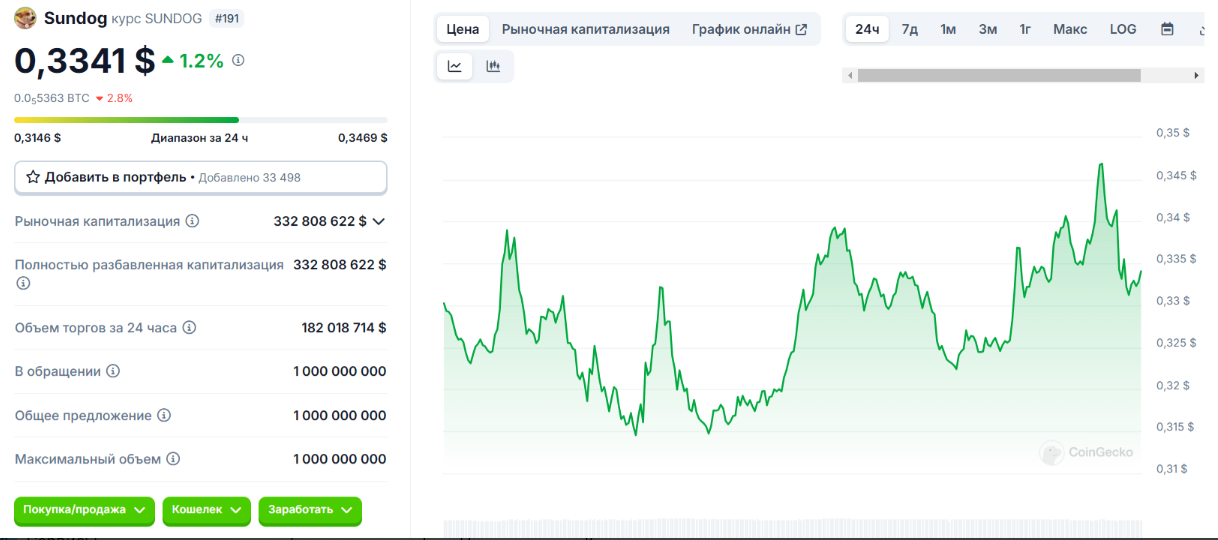Click the 0,31 $ y-axis label
Image resolution: width=1218 pixels, height=540 pixels.
[1173, 469]
